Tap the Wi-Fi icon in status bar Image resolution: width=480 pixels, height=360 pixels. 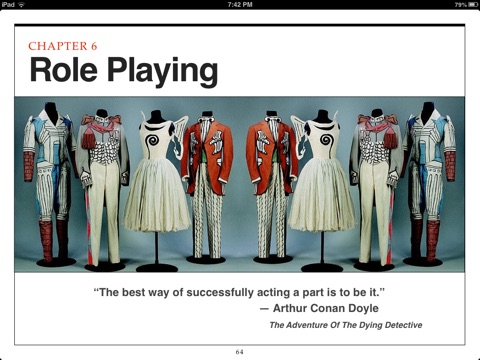[x=21, y=5]
